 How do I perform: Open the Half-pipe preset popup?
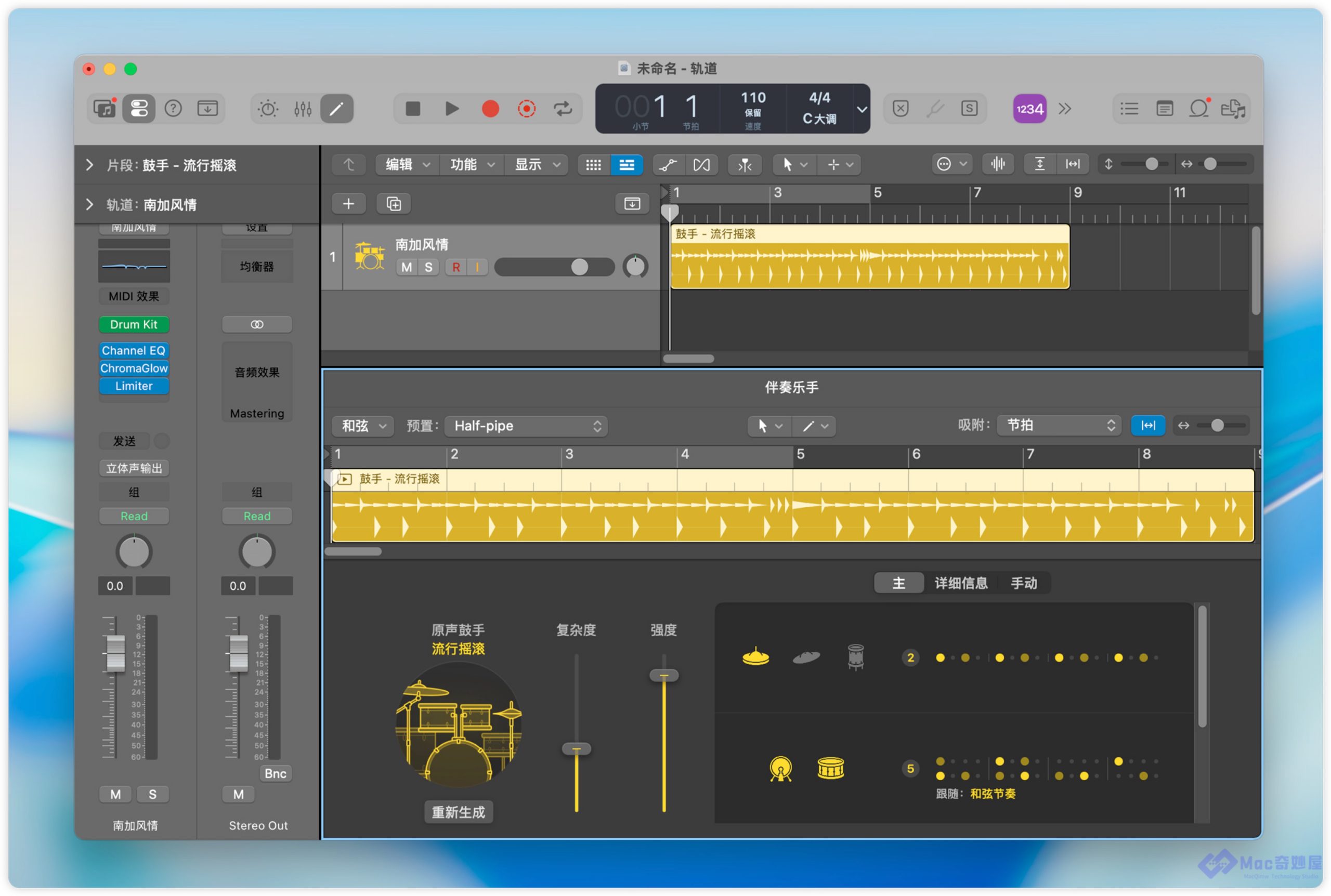tap(525, 426)
